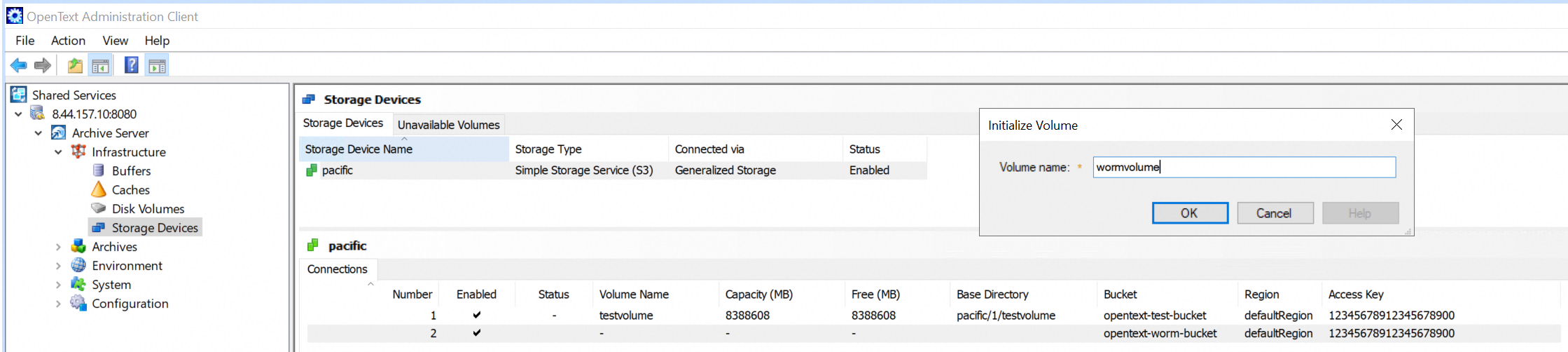
Task: Click the Archive Server node icon
Action: click(58, 133)
